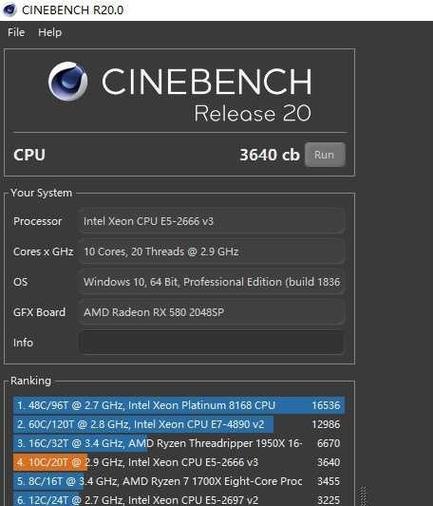Viewport: 433px width, 506px height.
Task: Select the Ryzen 7 1700X ranking row
Action: pyautogui.click(x=179, y=481)
